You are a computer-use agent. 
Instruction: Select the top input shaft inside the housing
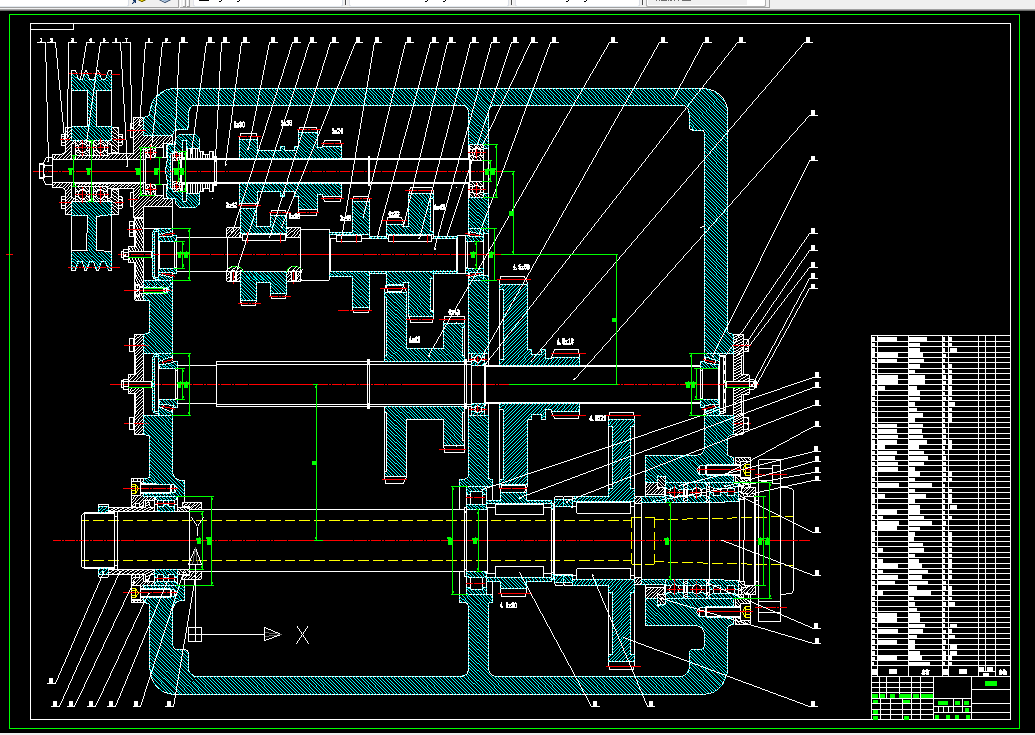pyautogui.click(x=343, y=172)
